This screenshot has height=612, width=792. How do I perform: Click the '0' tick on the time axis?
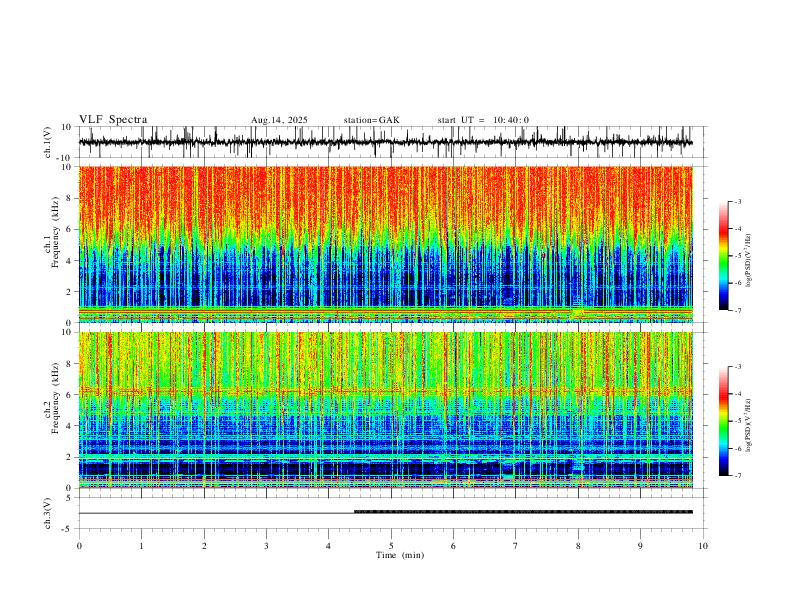[x=79, y=546]
